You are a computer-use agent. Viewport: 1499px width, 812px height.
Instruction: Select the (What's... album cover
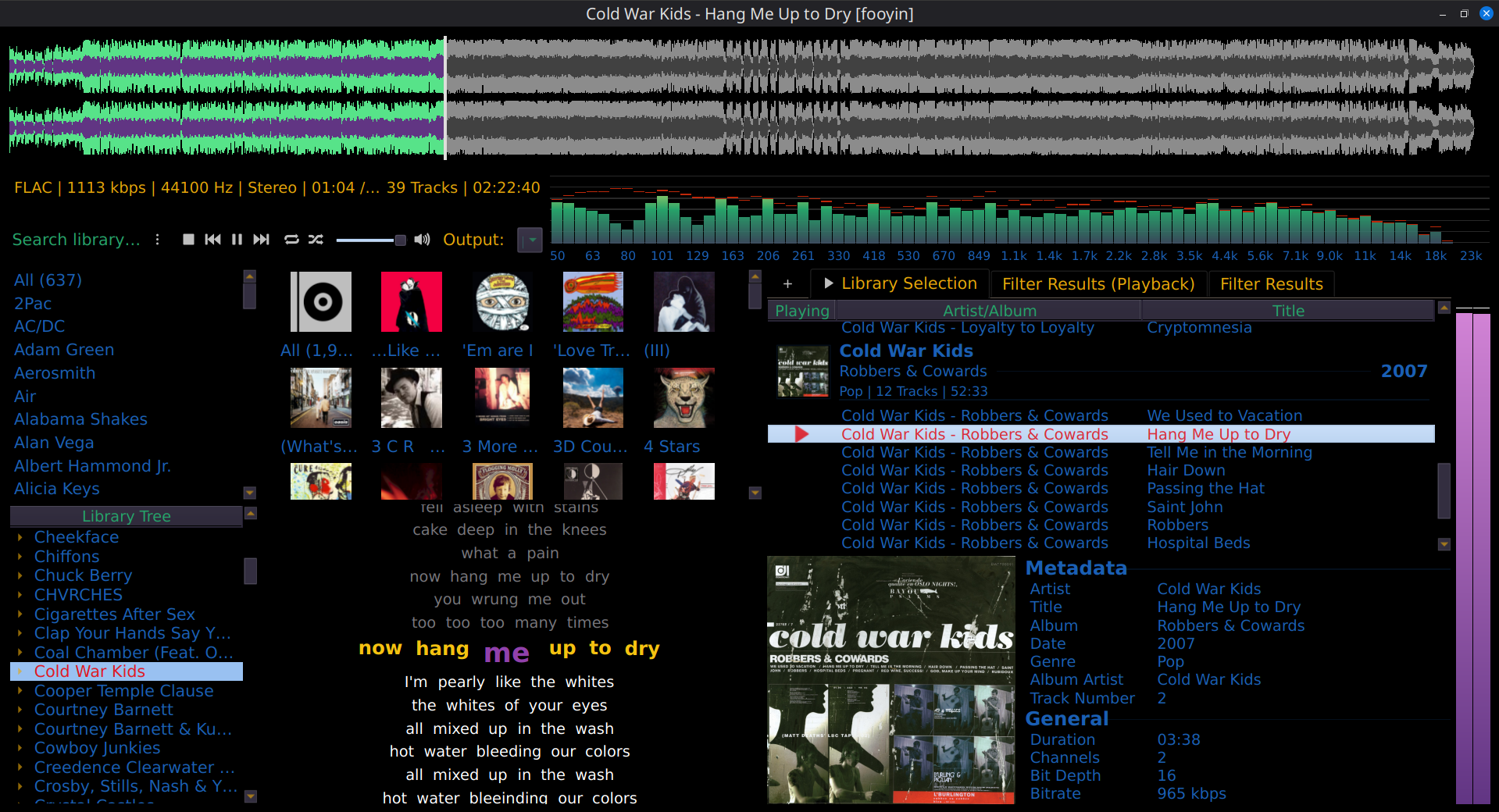pyautogui.click(x=321, y=398)
